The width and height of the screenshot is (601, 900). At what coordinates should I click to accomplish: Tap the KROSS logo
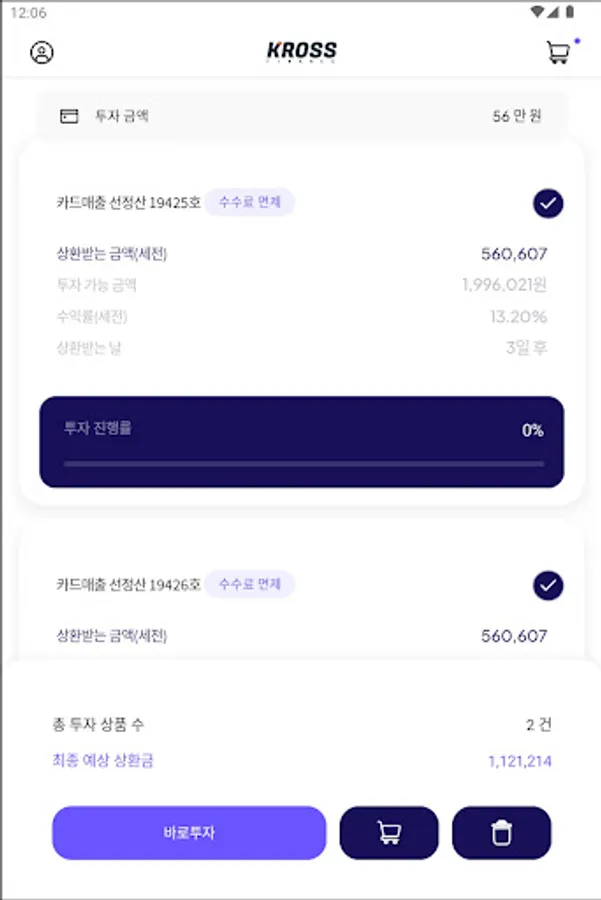(301, 52)
